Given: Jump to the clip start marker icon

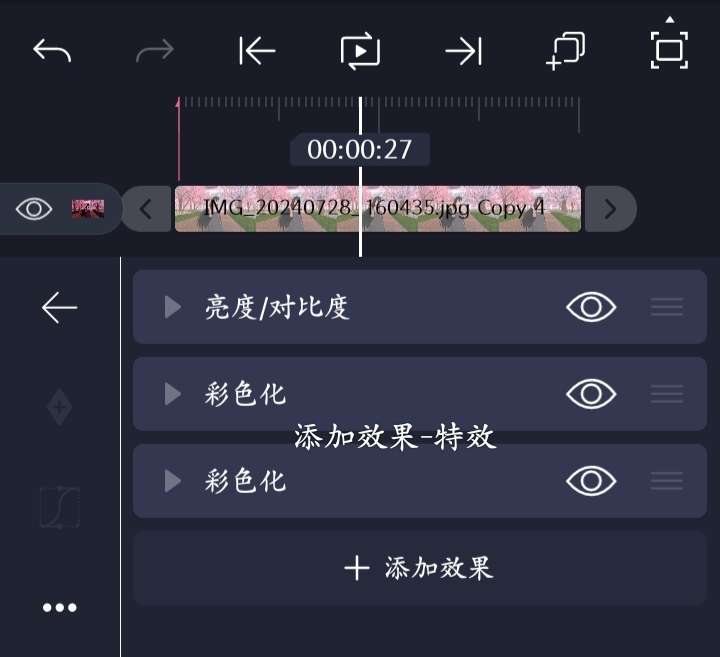Looking at the screenshot, I should [x=257, y=51].
